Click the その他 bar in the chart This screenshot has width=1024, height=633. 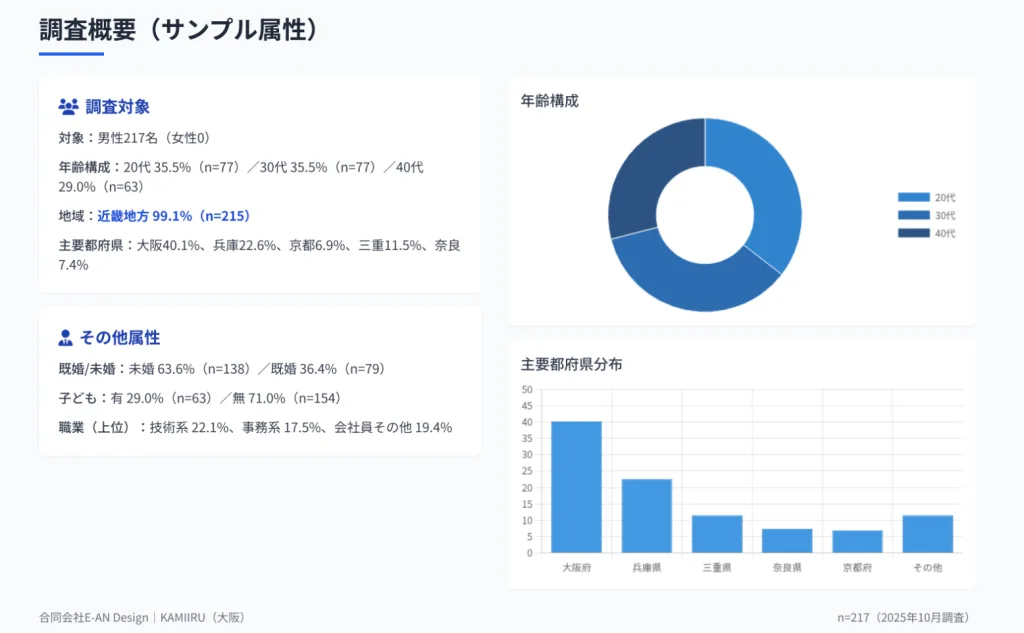point(927,534)
